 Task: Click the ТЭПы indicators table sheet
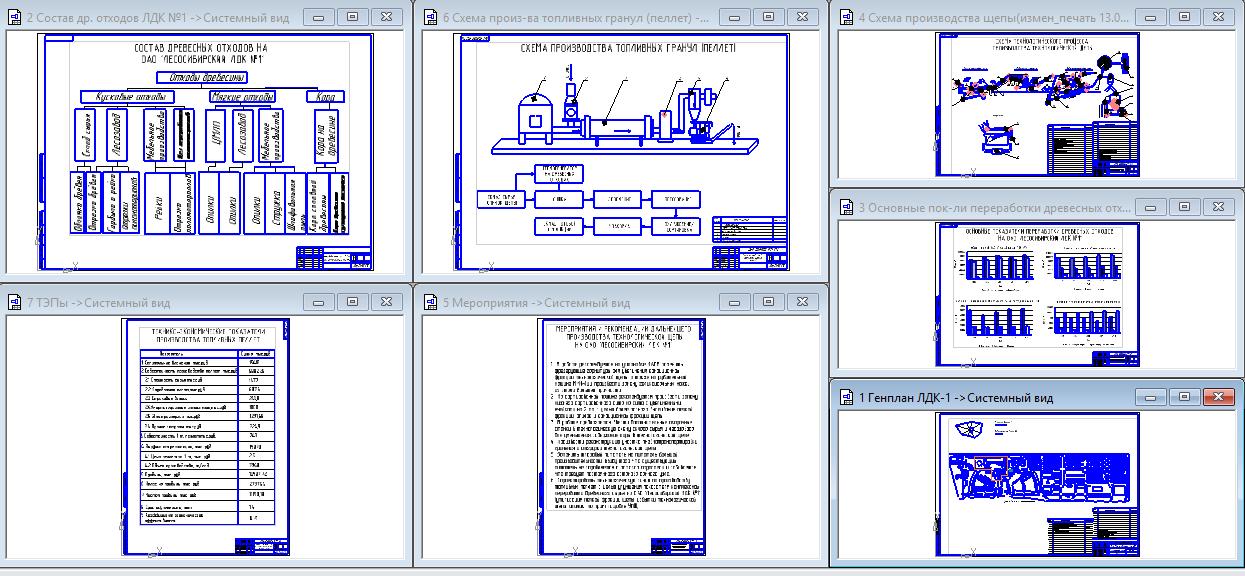tap(207, 438)
